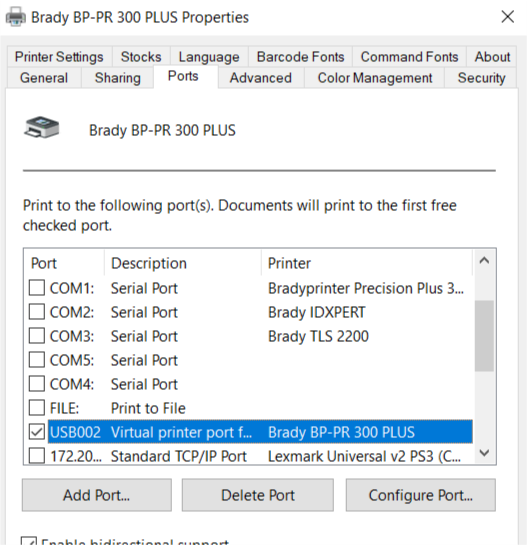527x545 pixels.
Task: Close the Properties dialog
Action: point(508,16)
